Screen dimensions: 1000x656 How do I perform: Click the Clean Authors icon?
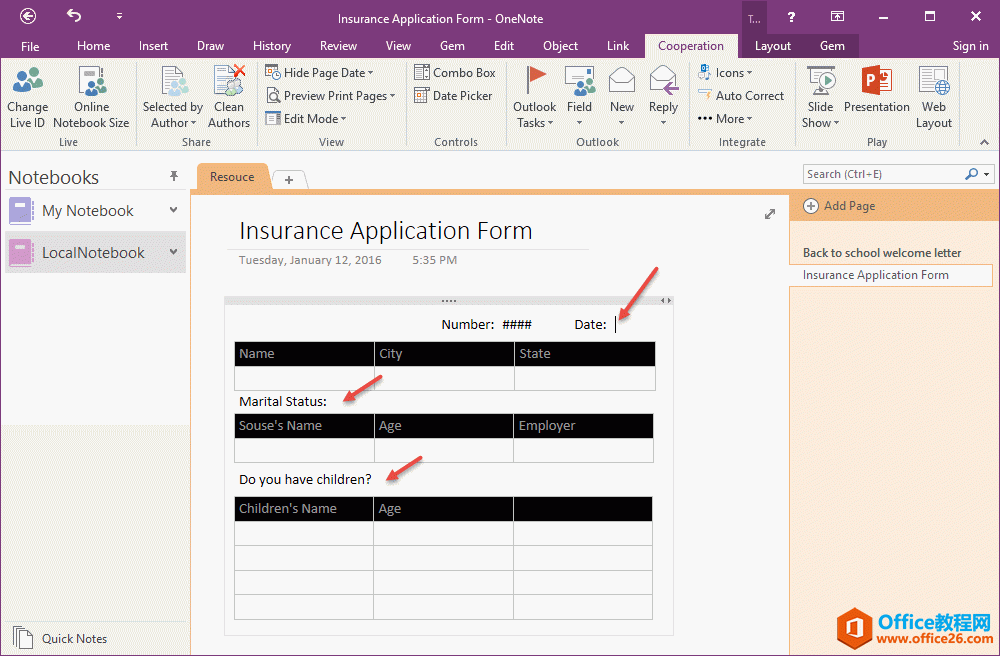click(x=229, y=95)
